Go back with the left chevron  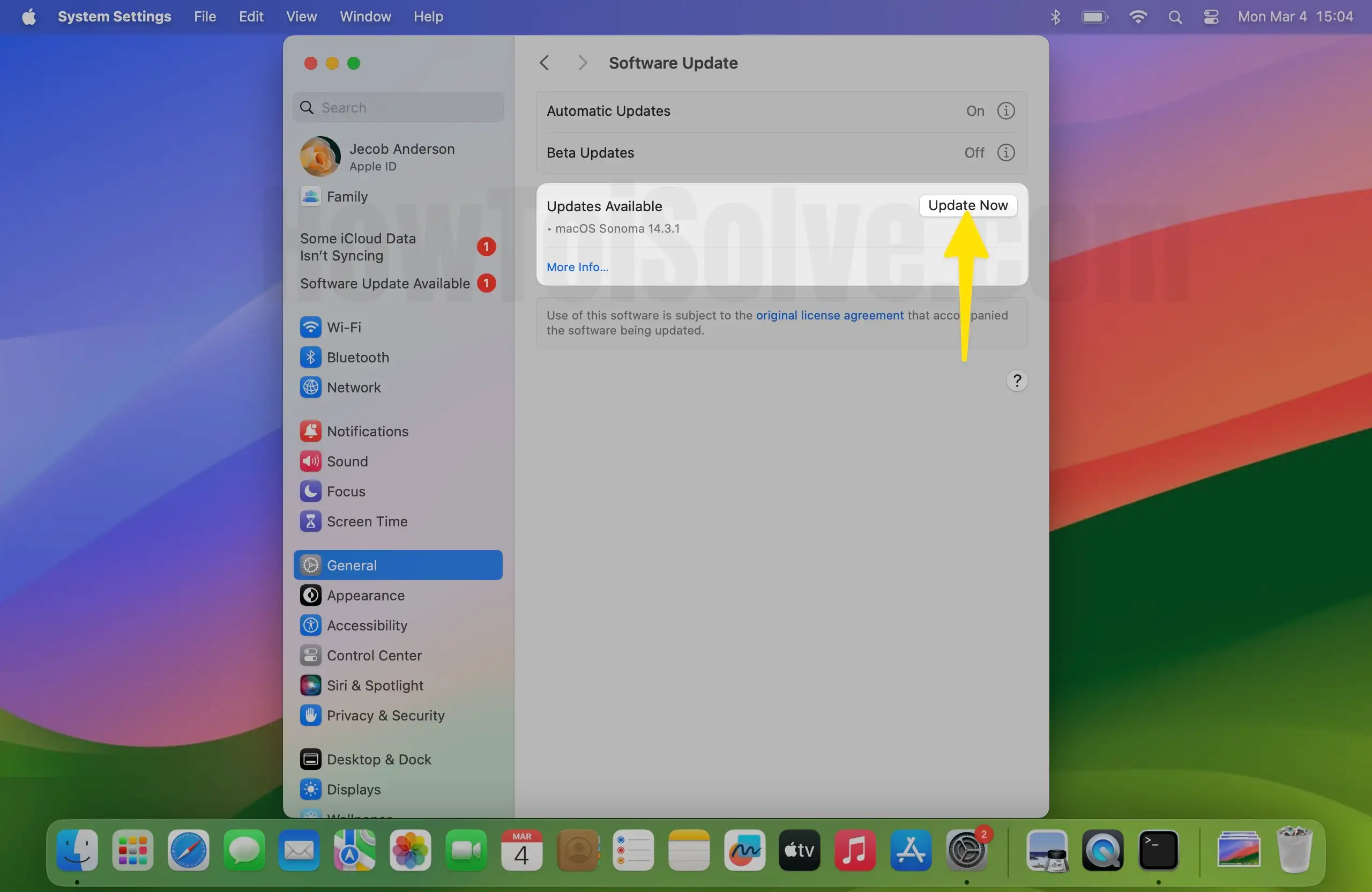pyautogui.click(x=543, y=63)
